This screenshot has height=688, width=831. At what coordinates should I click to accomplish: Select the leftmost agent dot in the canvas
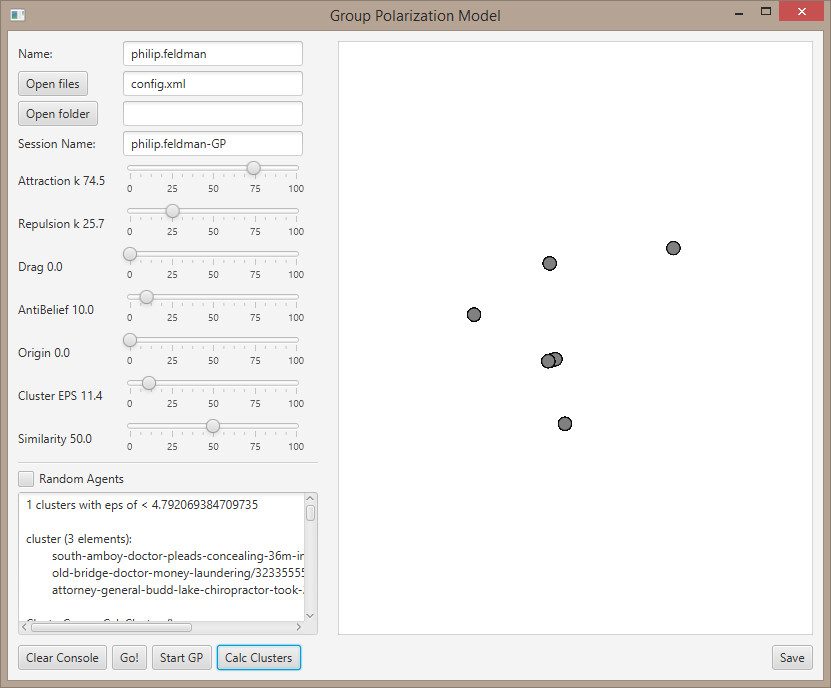(474, 315)
